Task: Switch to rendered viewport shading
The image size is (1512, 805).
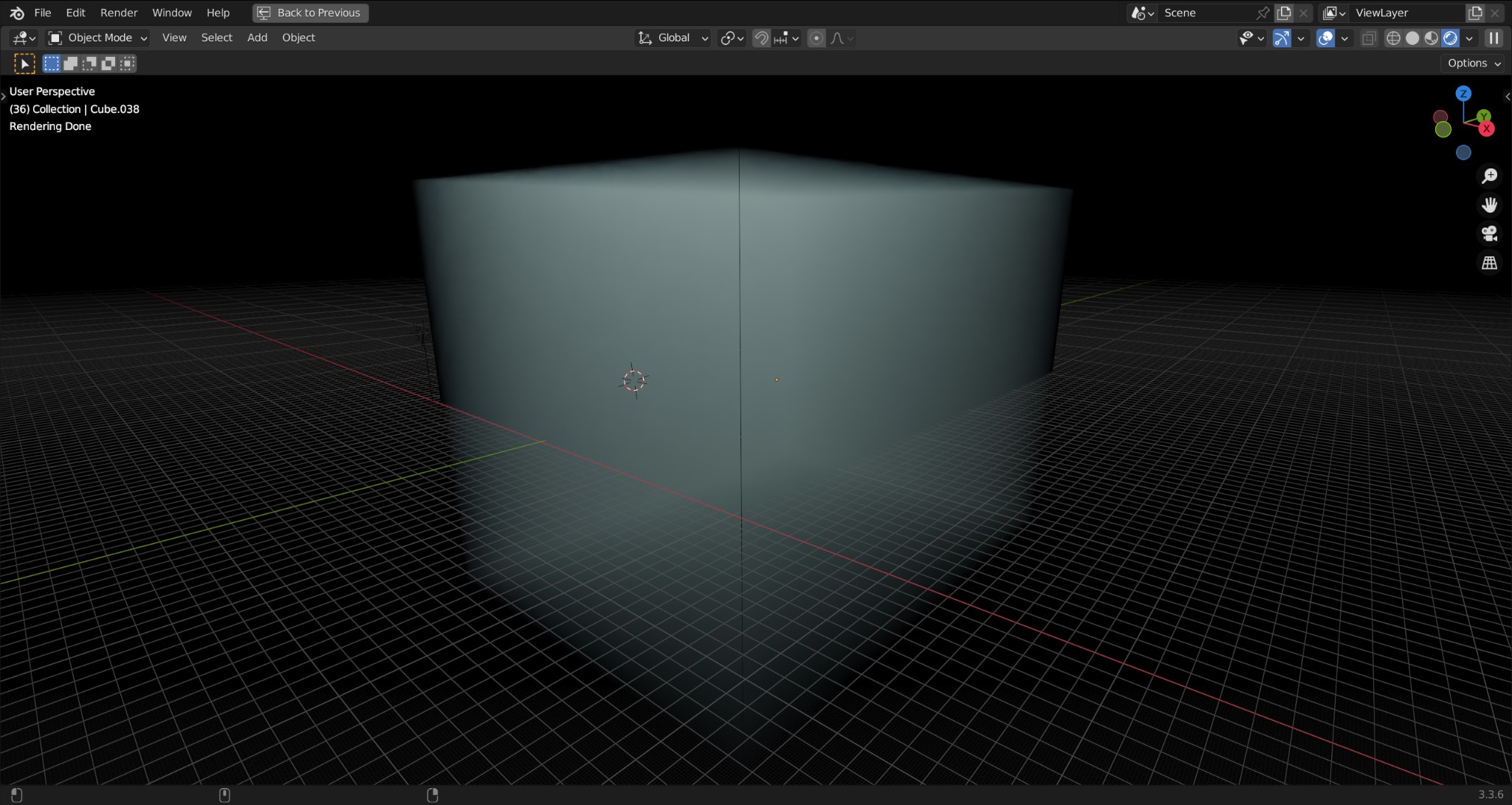Action: [x=1451, y=38]
